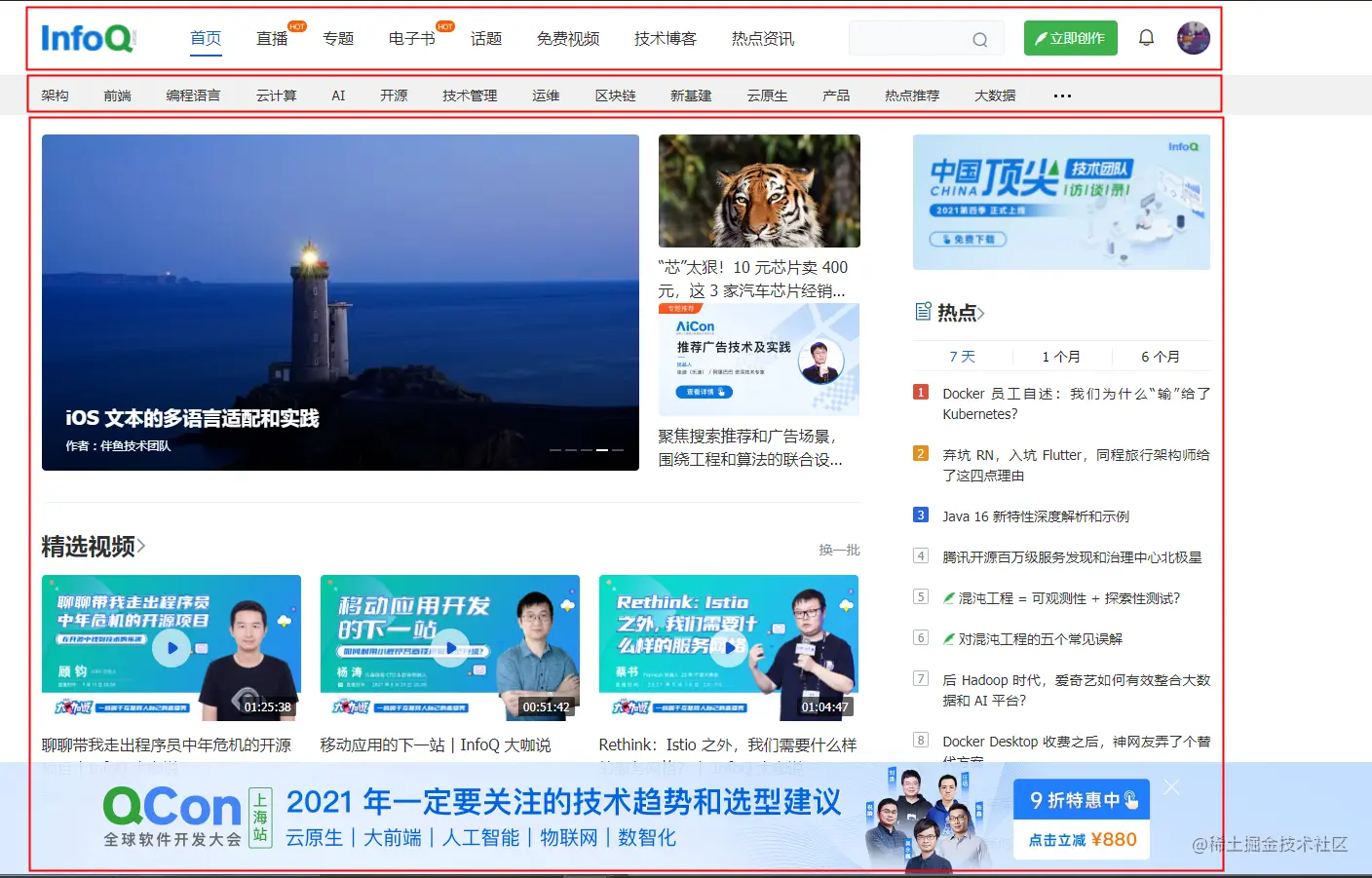The image size is (1372, 878).
Task: Open the 电子书 menu item
Action: [412, 38]
